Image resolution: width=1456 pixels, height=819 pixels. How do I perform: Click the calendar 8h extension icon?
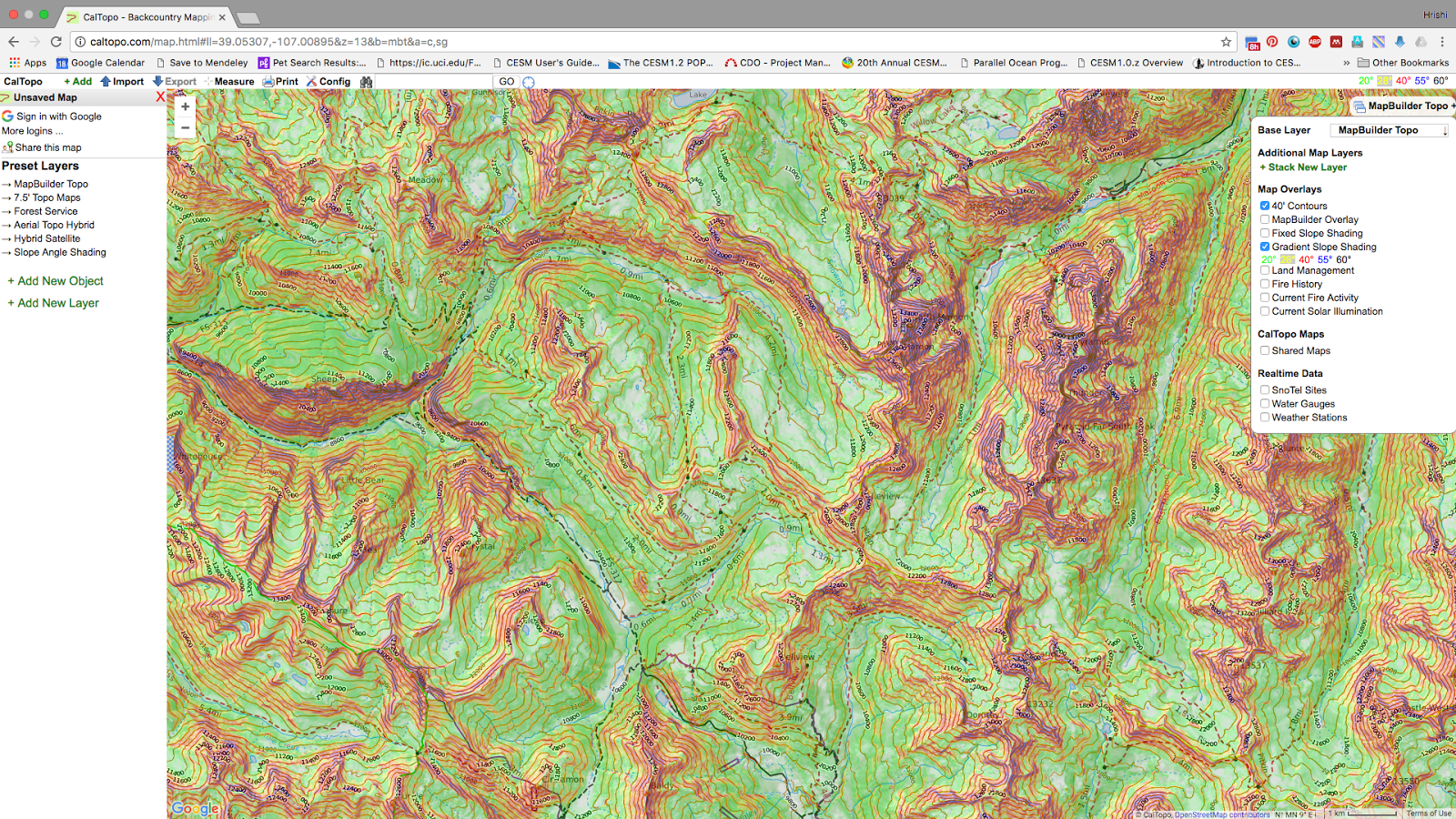(x=1252, y=42)
